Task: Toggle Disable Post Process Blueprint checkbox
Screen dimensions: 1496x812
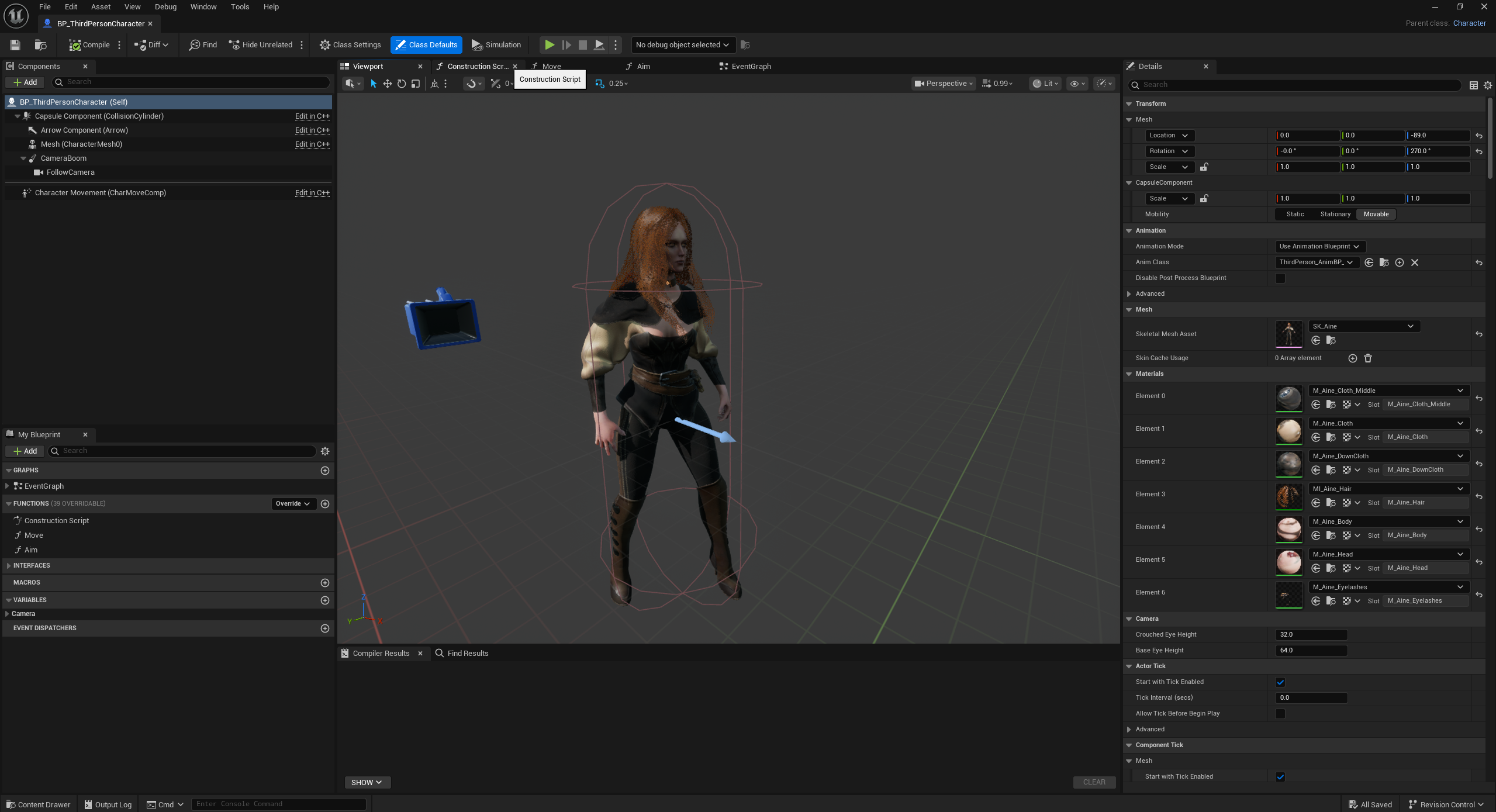Action: (x=1280, y=278)
